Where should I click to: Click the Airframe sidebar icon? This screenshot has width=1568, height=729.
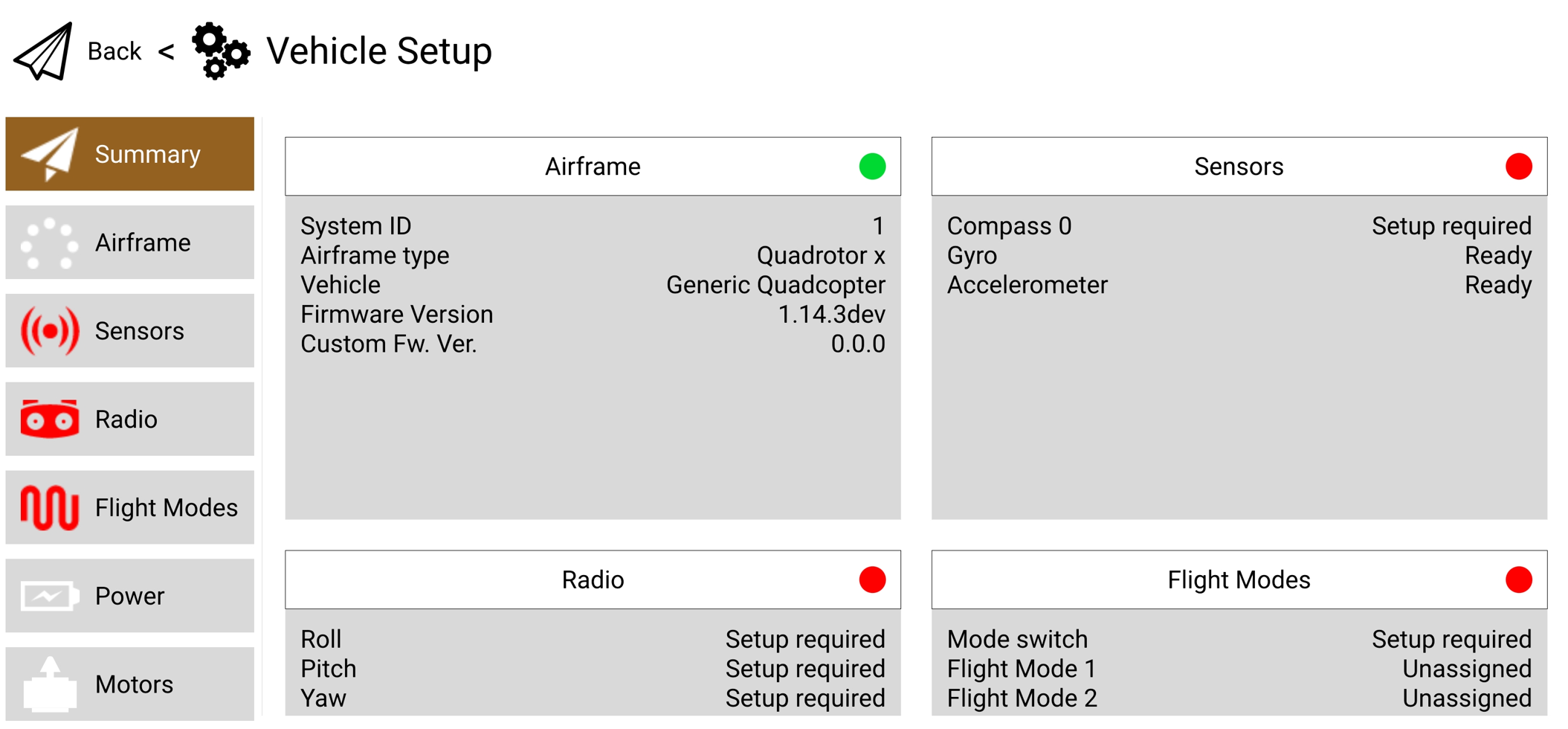49,243
